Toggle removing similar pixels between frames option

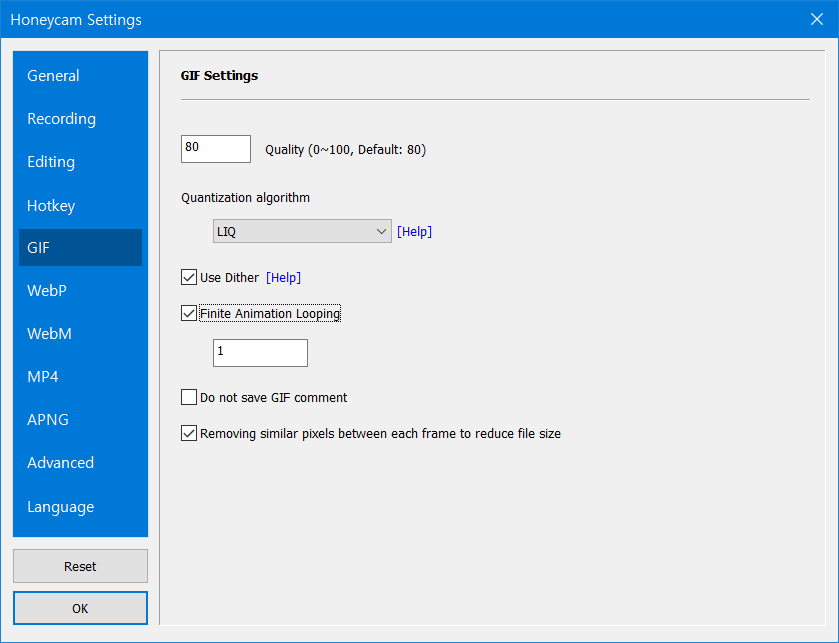189,434
